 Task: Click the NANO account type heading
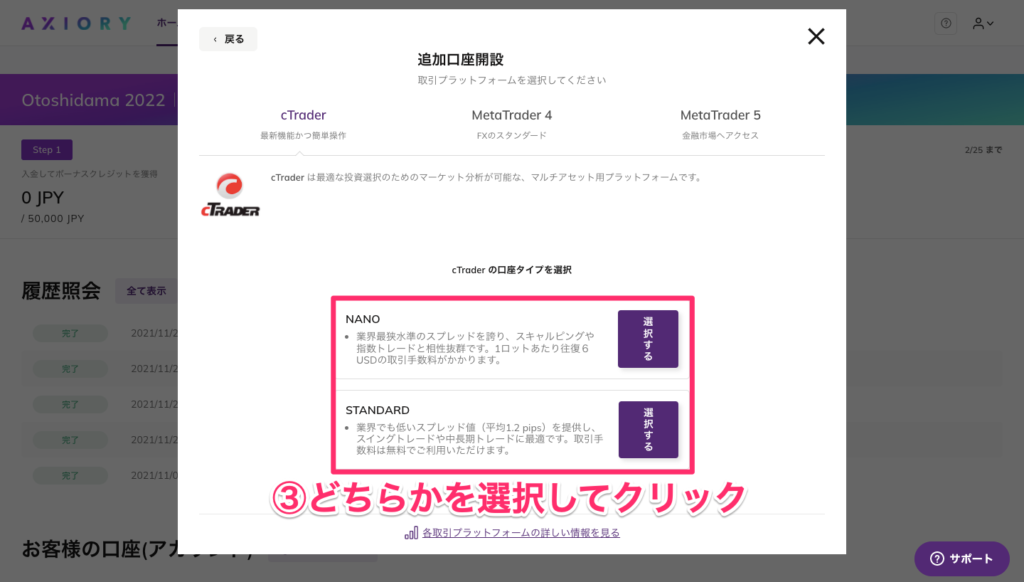pos(362,319)
